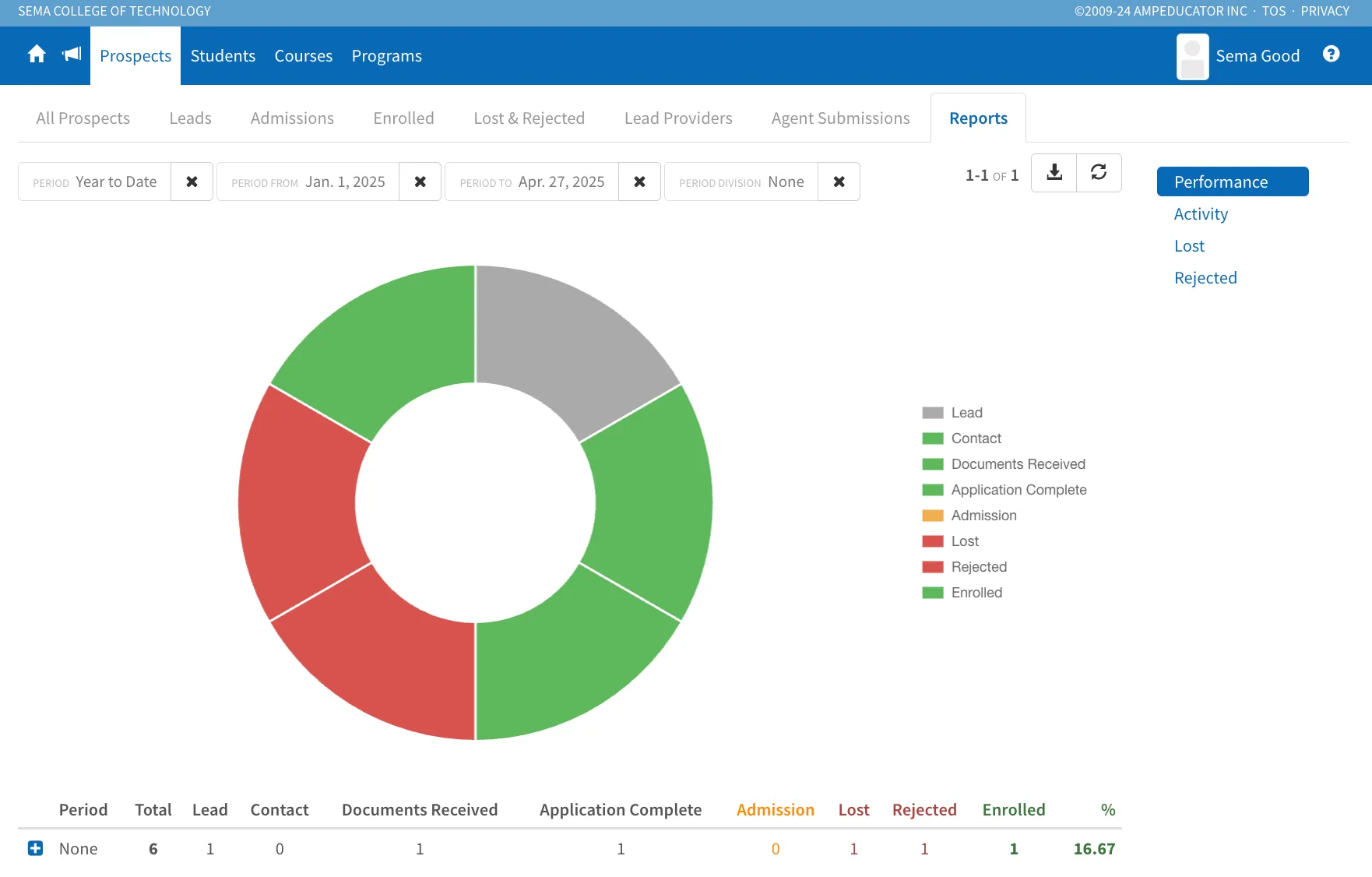Open the Students menu
Viewport: 1372px width, 877px height.
(223, 56)
